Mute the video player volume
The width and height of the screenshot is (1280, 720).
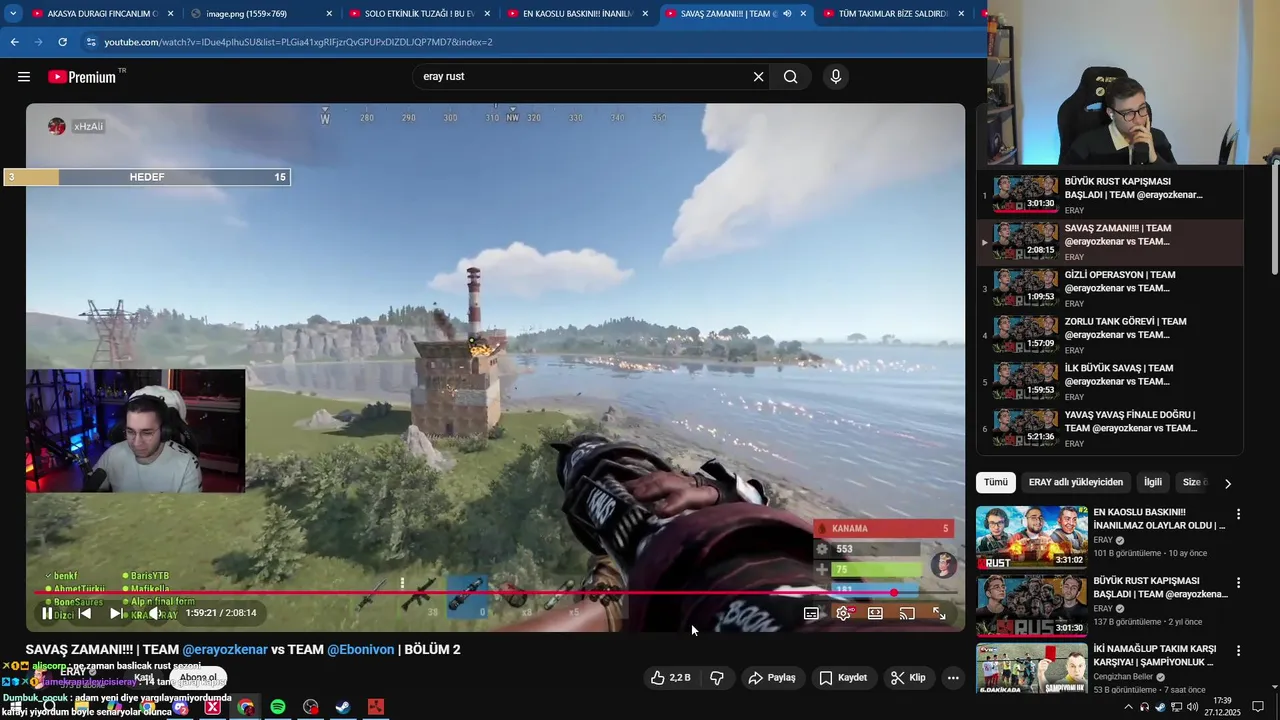[x=155, y=613]
